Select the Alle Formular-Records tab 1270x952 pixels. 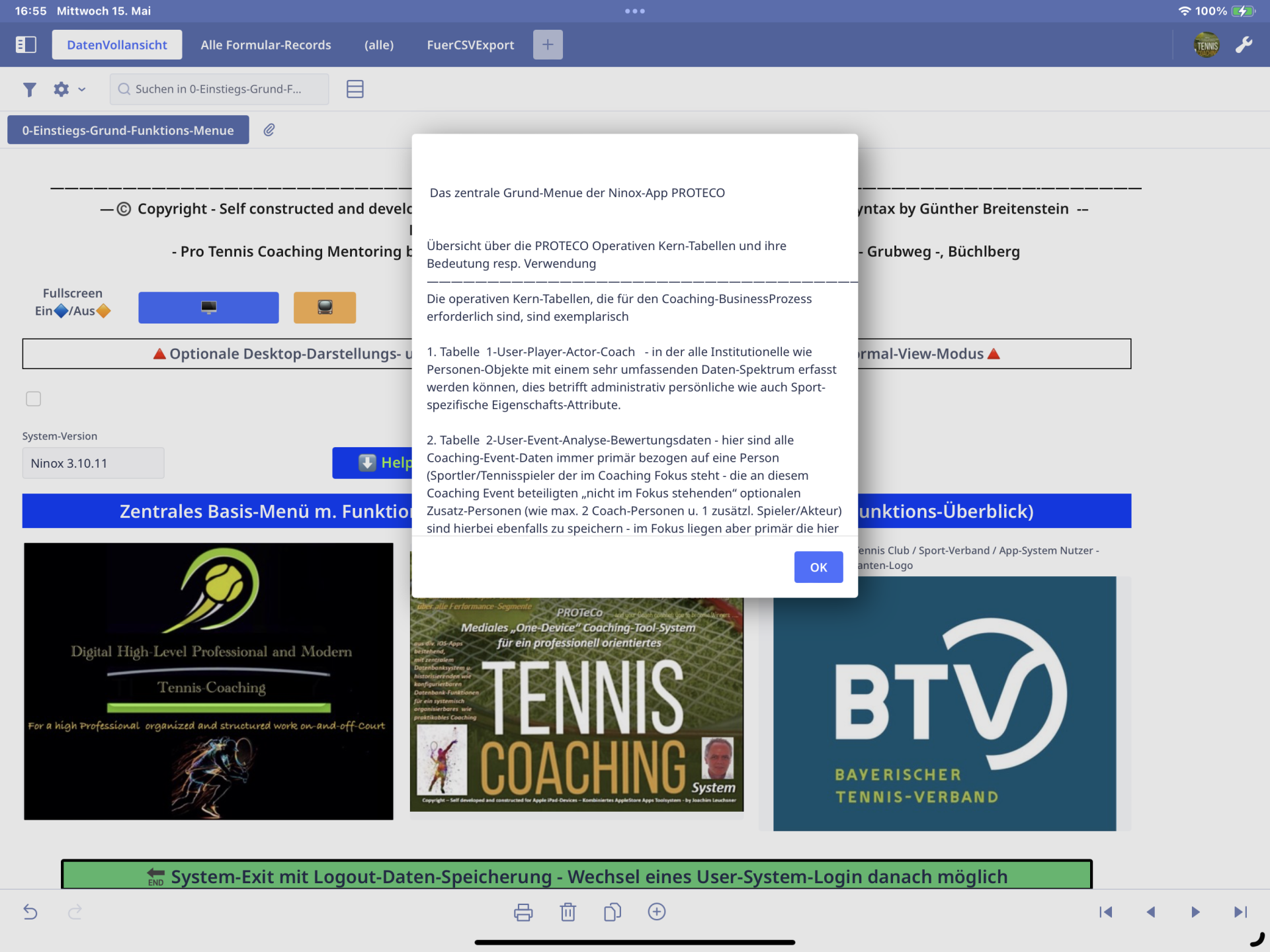pyautogui.click(x=266, y=45)
